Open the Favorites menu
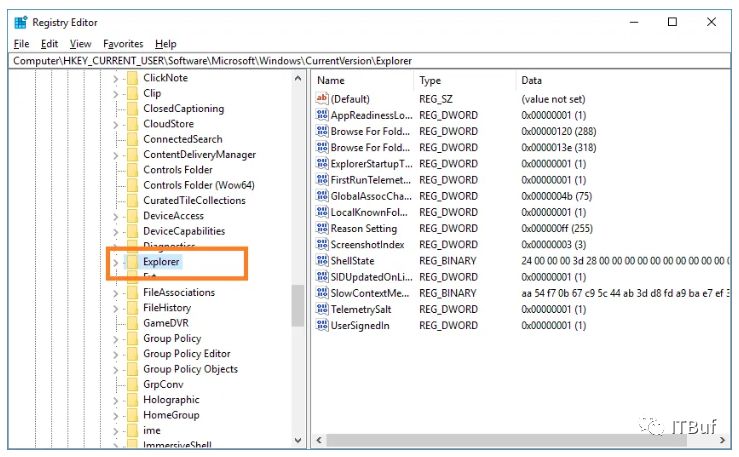 (x=123, y=44)
